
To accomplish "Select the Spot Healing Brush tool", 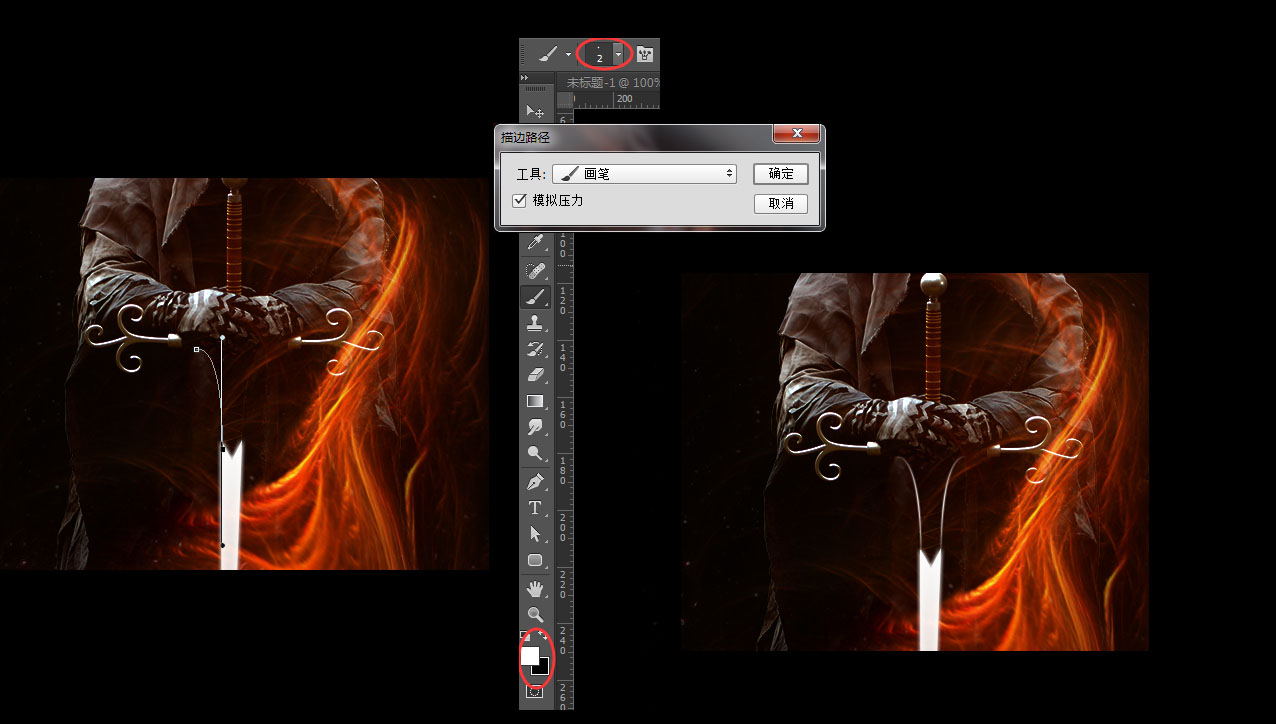I will point(535,271).
